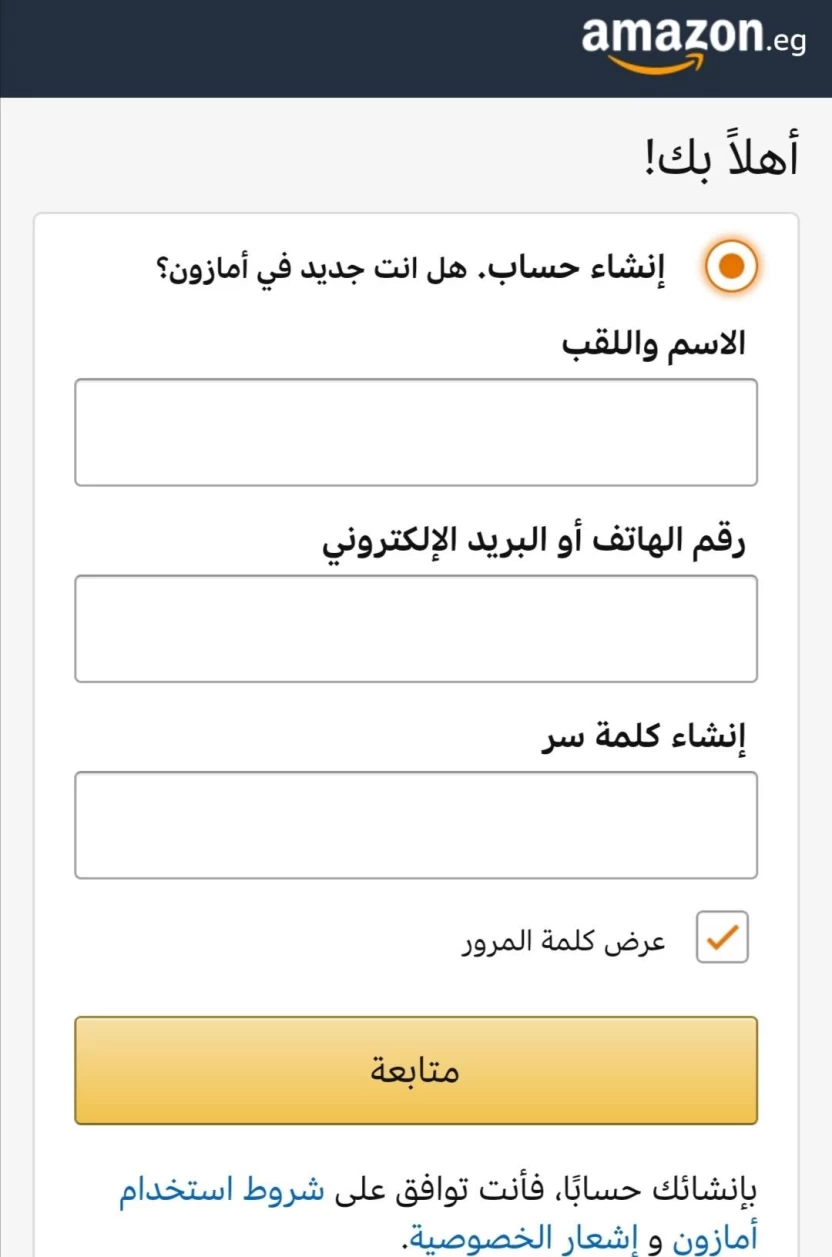This screenshot has height=1257, width=832.
Task: Click the create password input field
Action: (416, 824)
